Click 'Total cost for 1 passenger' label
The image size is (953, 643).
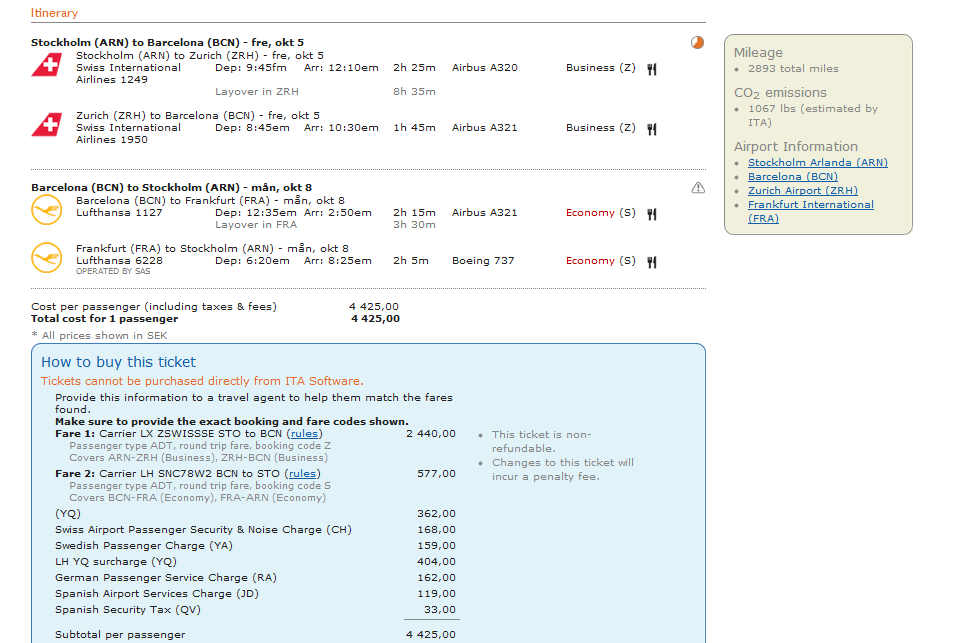(x=105, y=318)
